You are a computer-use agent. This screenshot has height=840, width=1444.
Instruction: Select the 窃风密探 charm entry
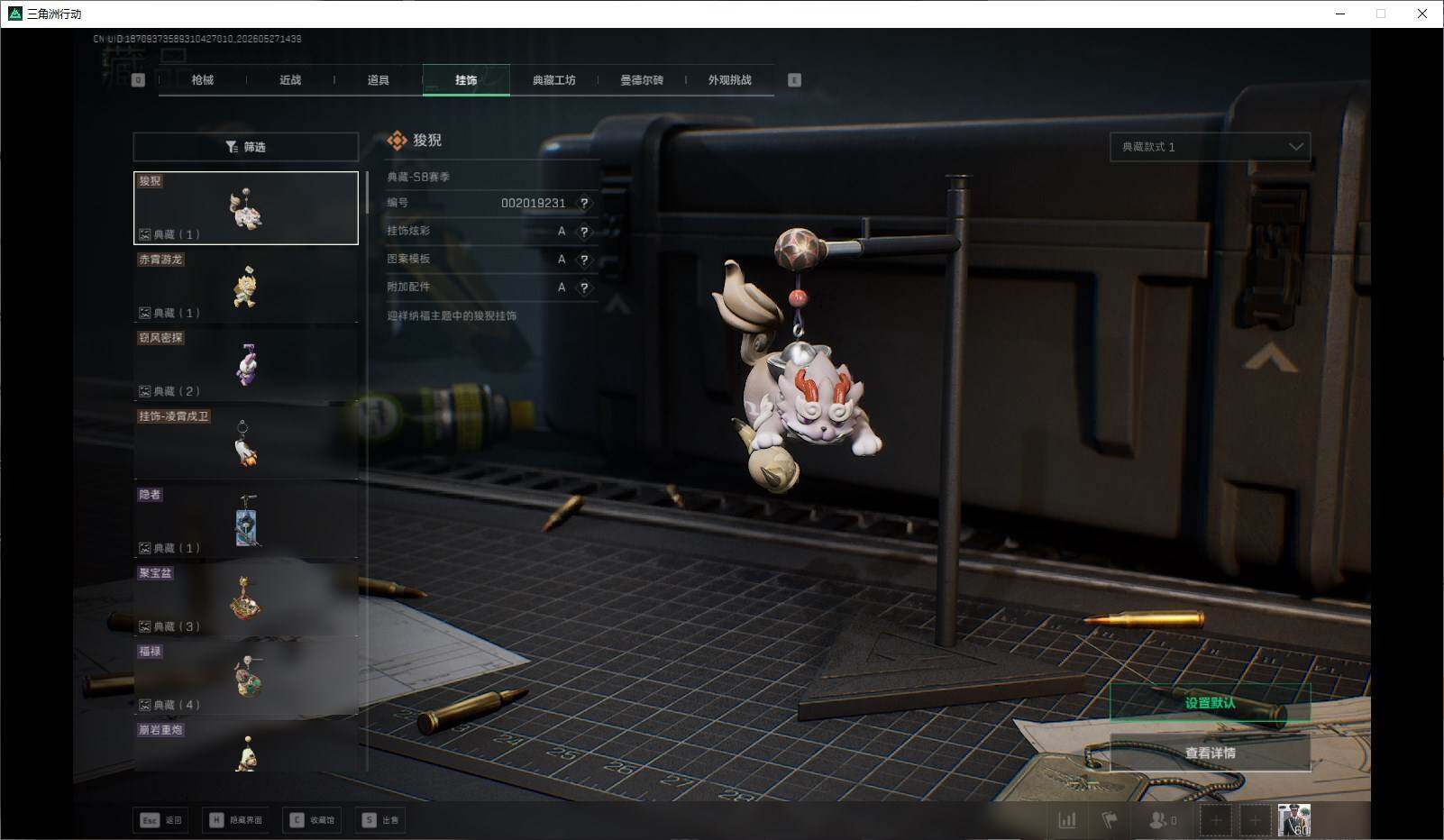246,365
